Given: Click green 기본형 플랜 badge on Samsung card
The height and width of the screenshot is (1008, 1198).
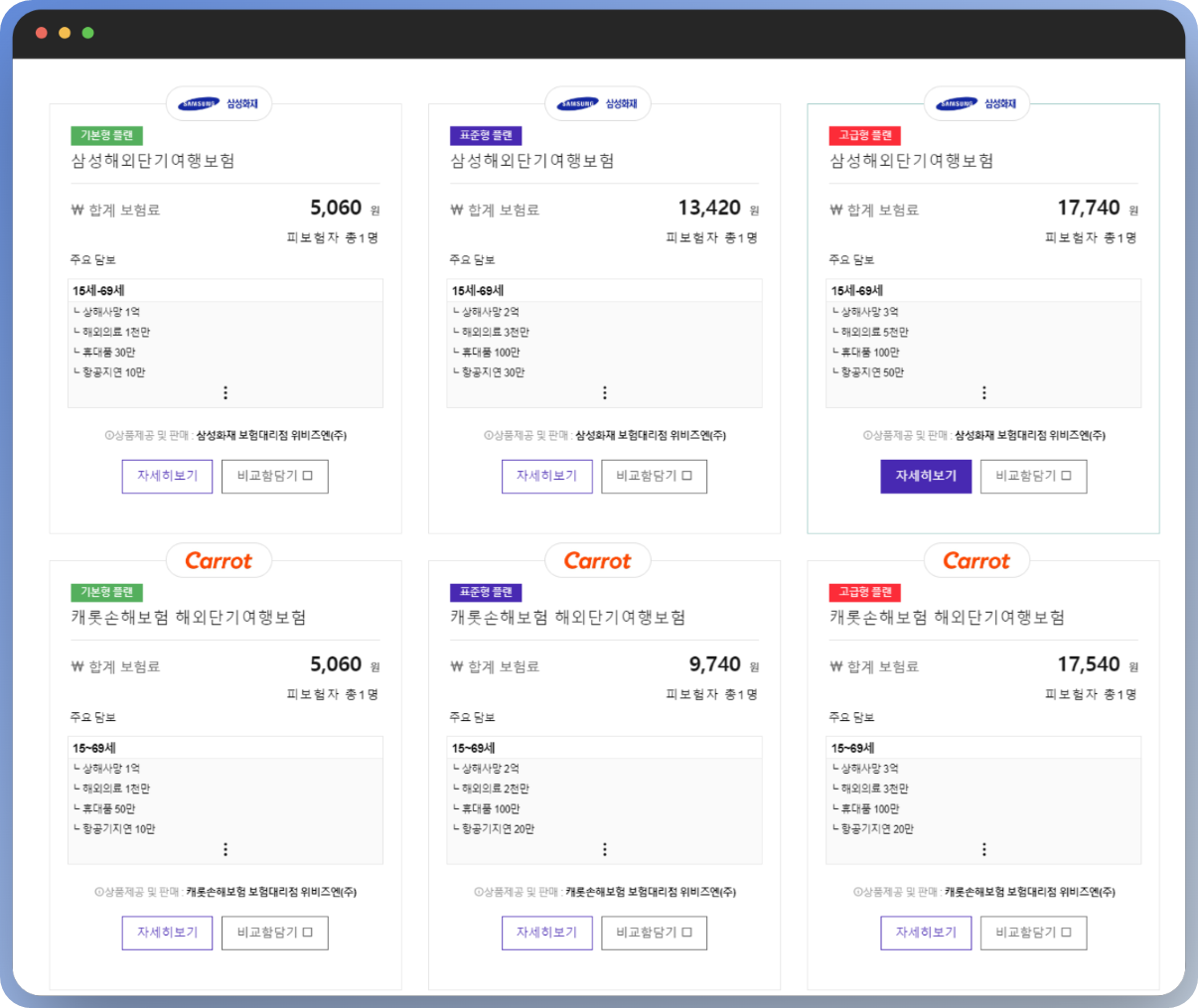Looking at the screenshot, I should [107, 135].
